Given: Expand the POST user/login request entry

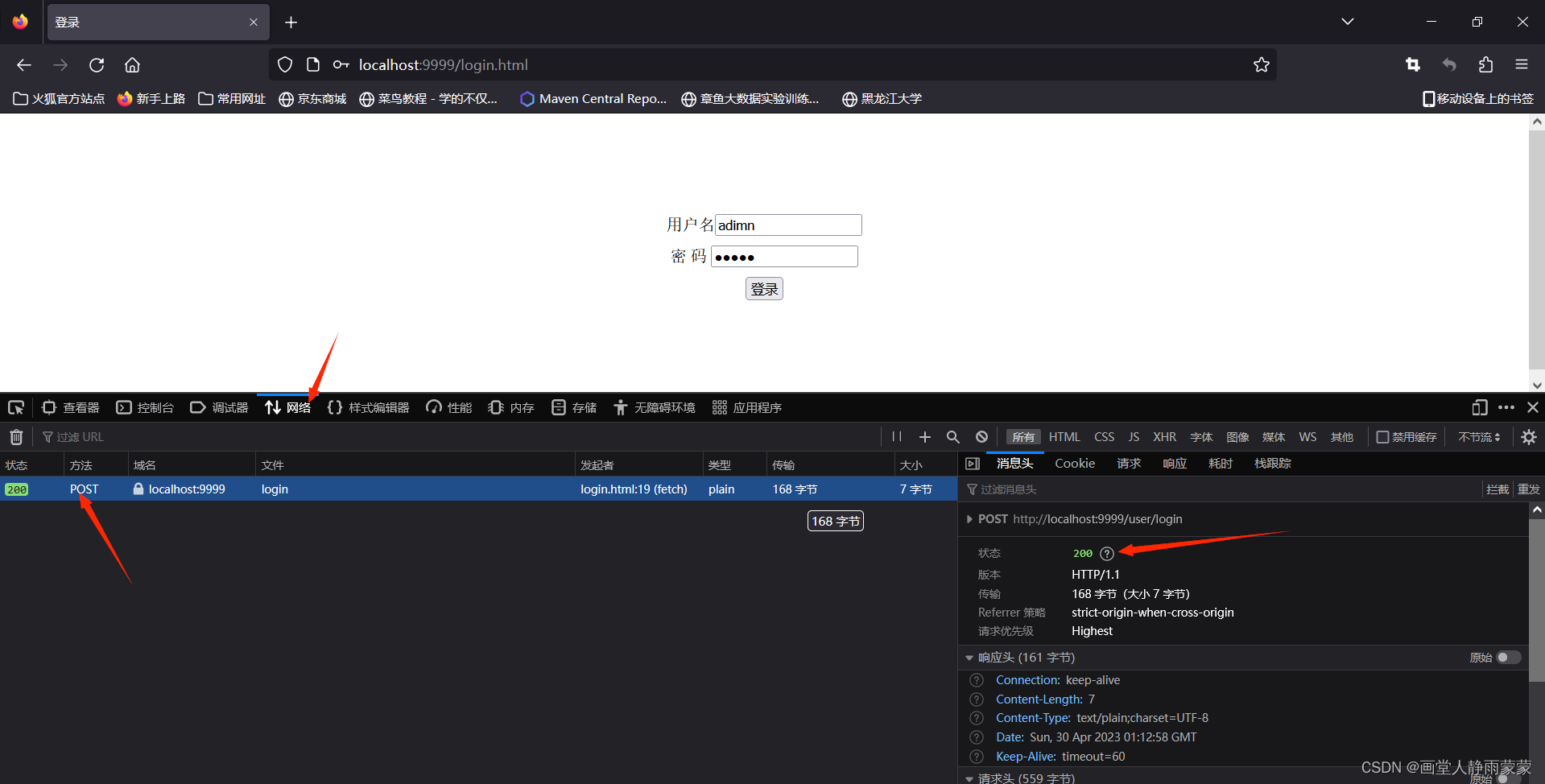Looking at the screenshot, I should tap(969, 519).
